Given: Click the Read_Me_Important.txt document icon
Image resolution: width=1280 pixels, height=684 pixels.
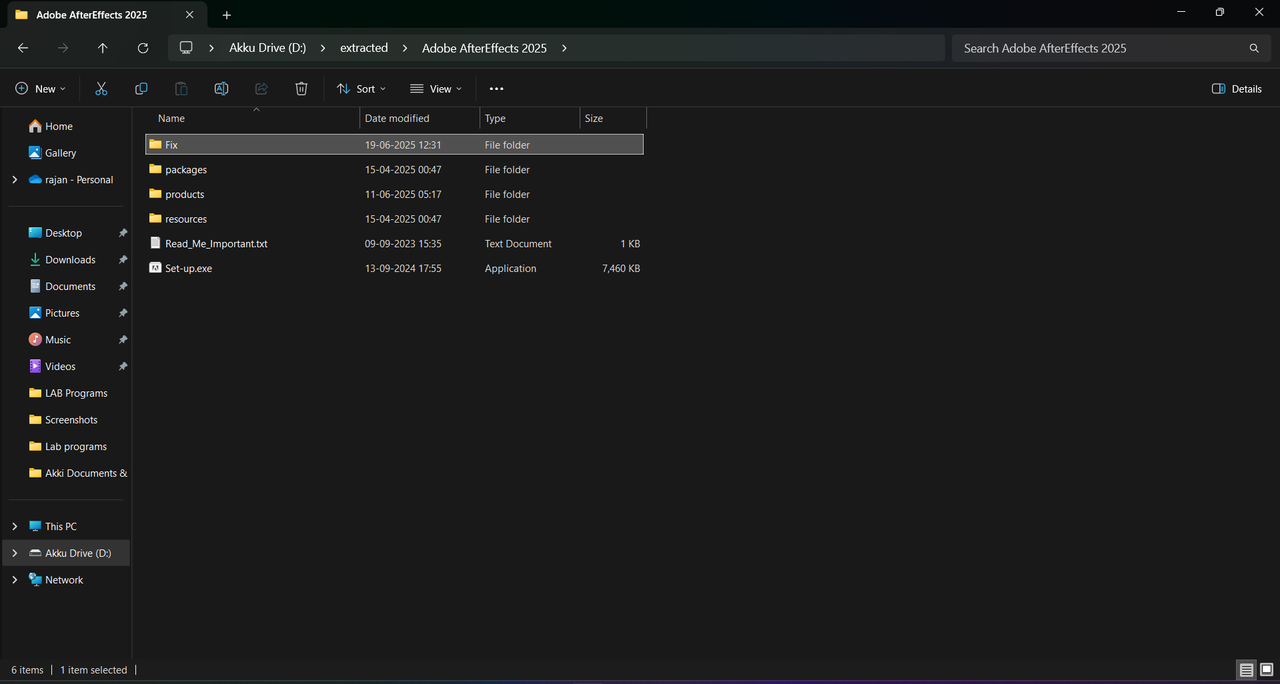Looking at the screenshot, I should [x=155, y=243].
